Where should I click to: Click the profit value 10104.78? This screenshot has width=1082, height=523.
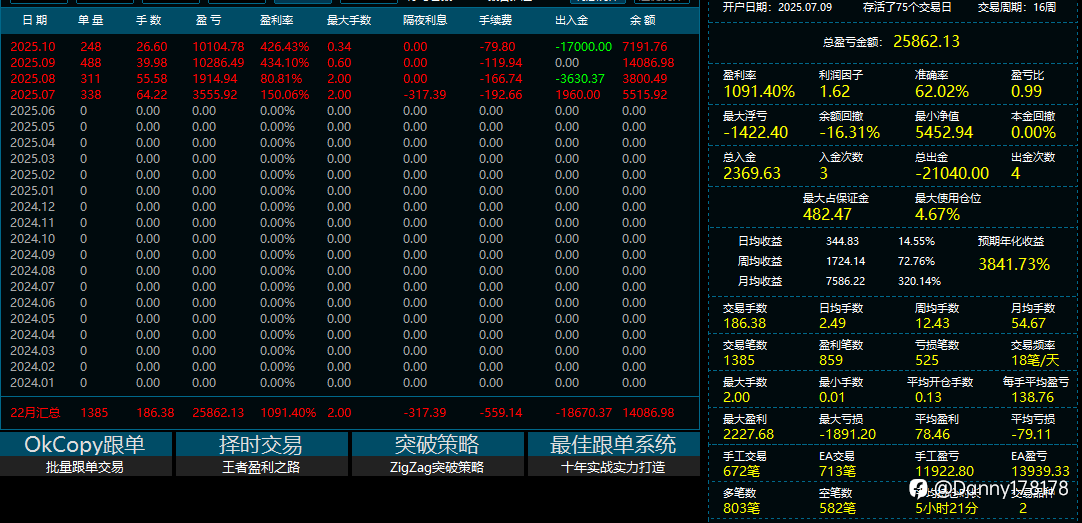218,47
